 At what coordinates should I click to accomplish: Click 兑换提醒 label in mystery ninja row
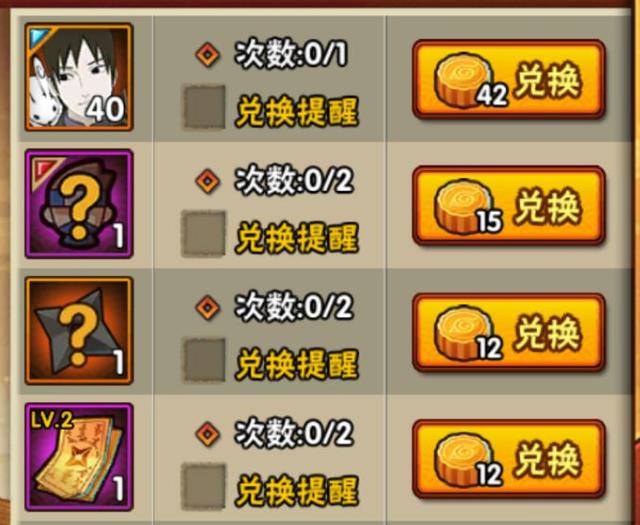coord(297,238)
